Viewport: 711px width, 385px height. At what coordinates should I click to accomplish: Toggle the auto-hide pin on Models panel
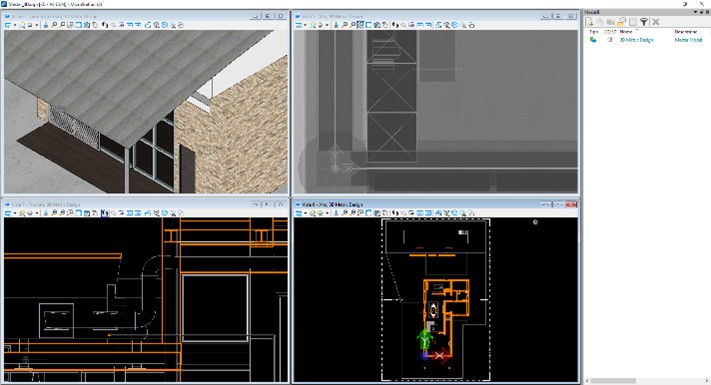701,12
